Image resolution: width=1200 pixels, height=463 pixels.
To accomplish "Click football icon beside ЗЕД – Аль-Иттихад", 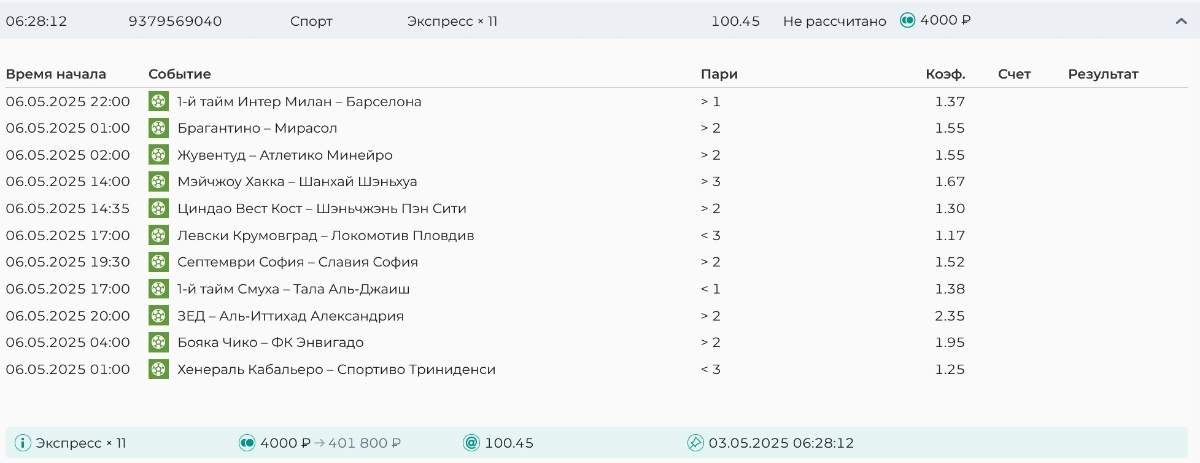I will pyautogui.click(x=158, y=316).
